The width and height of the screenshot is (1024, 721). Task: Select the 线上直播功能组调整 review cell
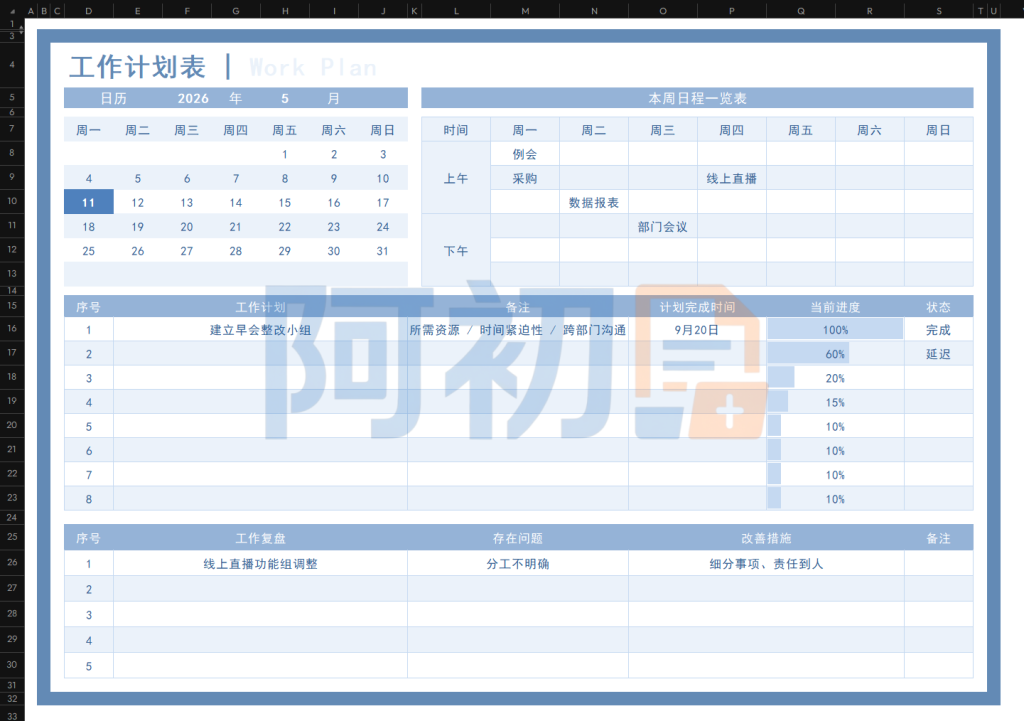[261, 564]
